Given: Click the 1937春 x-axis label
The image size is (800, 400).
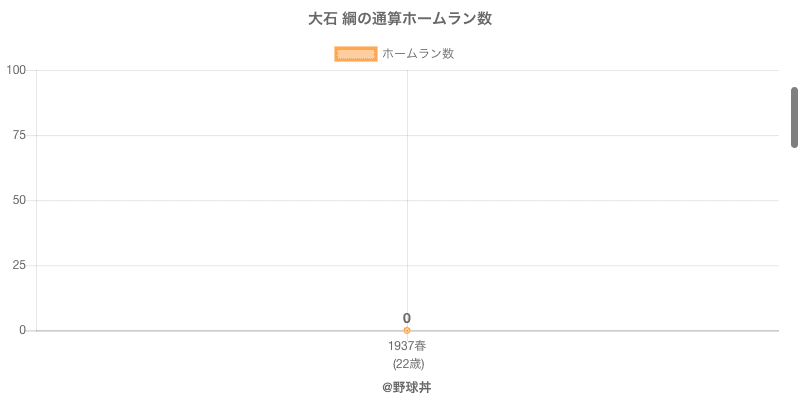Looking at the screenshot, I should [x=407, y=346].
